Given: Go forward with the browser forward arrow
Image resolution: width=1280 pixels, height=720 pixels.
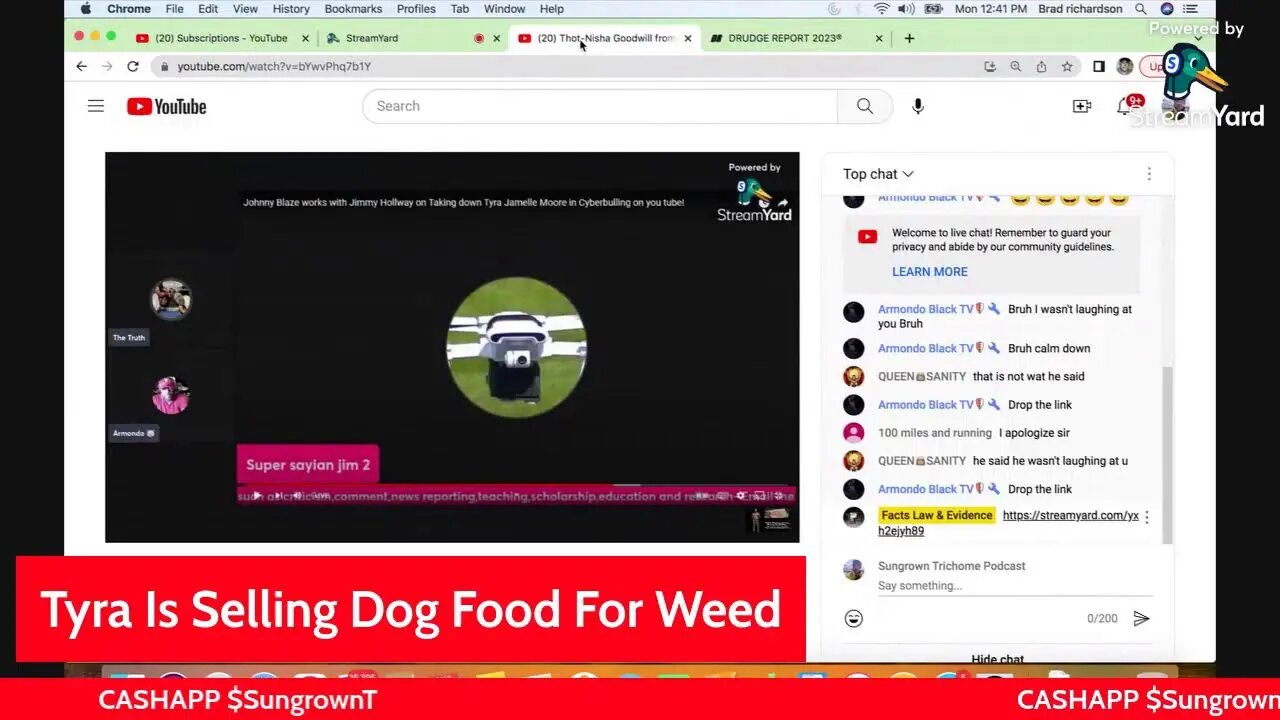Looking at the screenshot, I should [x=107, y=66].
